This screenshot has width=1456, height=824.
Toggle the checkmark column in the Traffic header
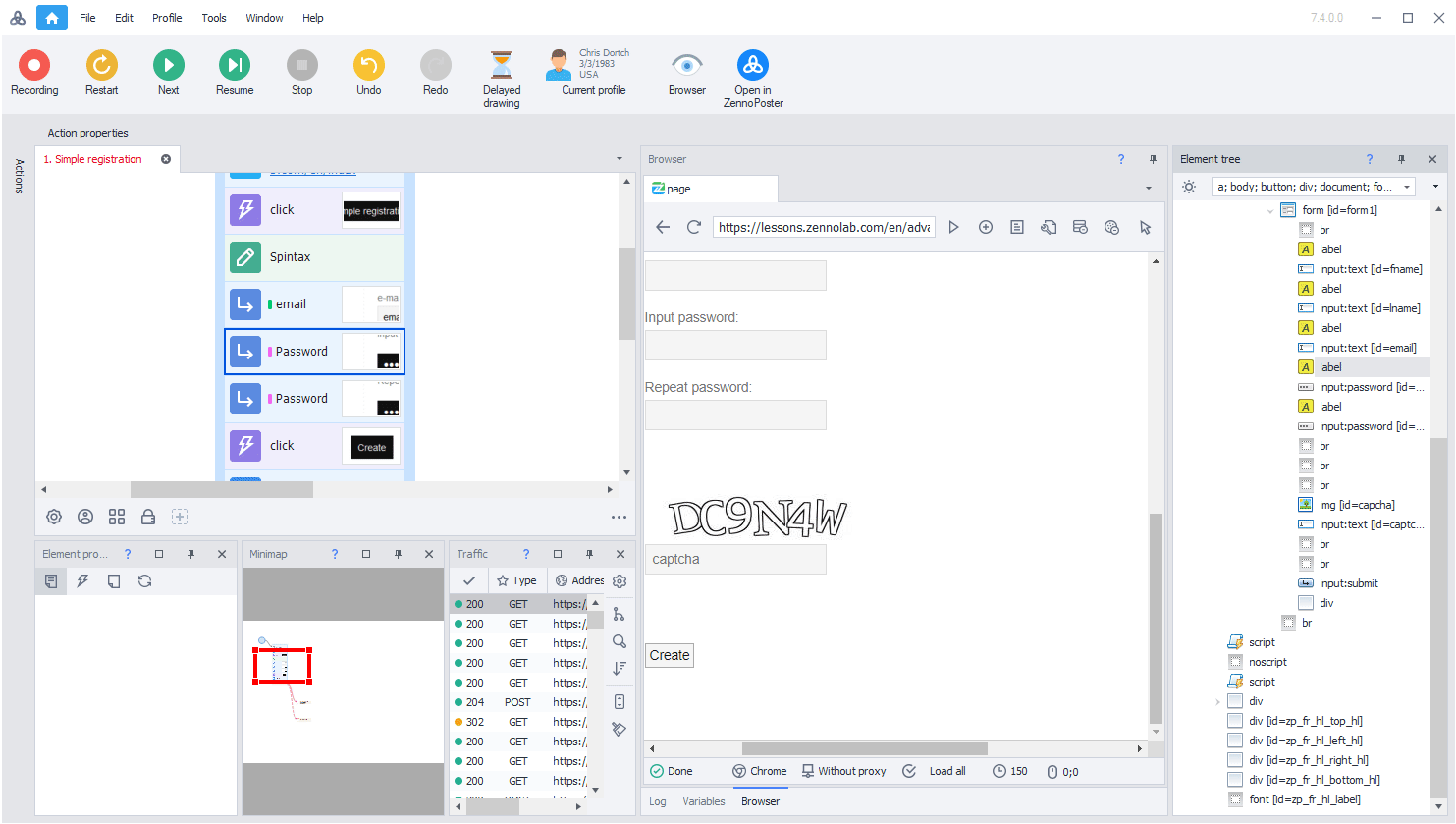coord(469,581)
